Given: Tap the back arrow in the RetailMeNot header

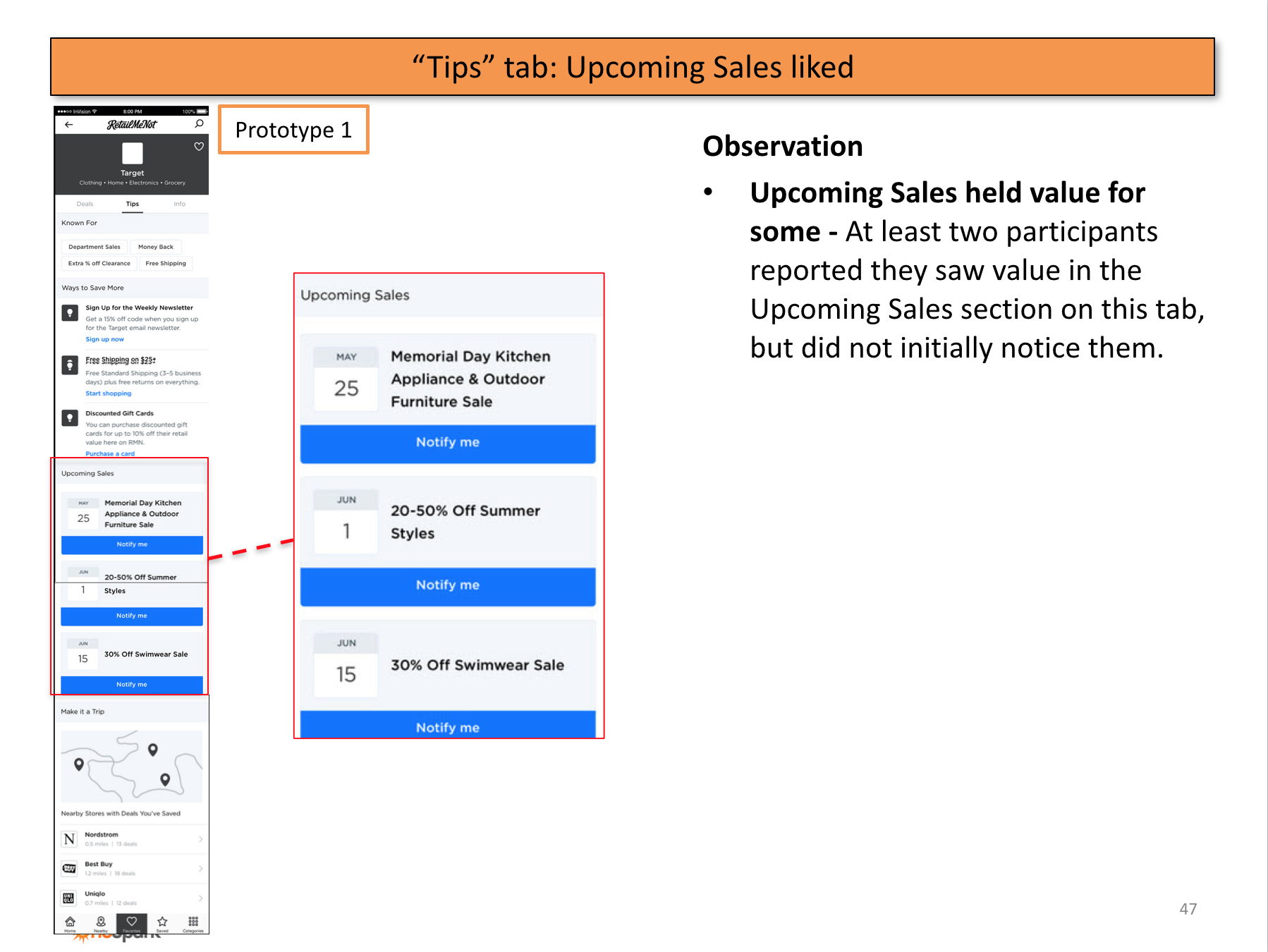Looking at the screenshot, I should tap(68, 124).
